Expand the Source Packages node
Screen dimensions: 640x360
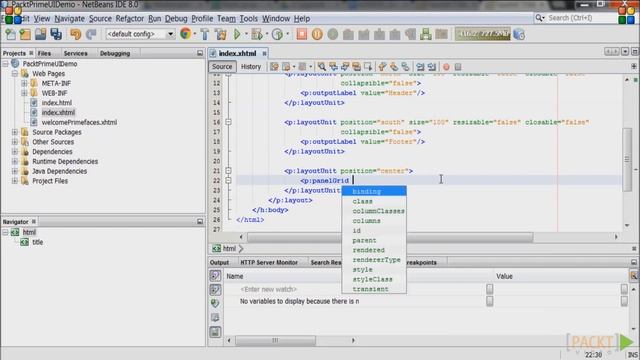click(x=15, y=132)
